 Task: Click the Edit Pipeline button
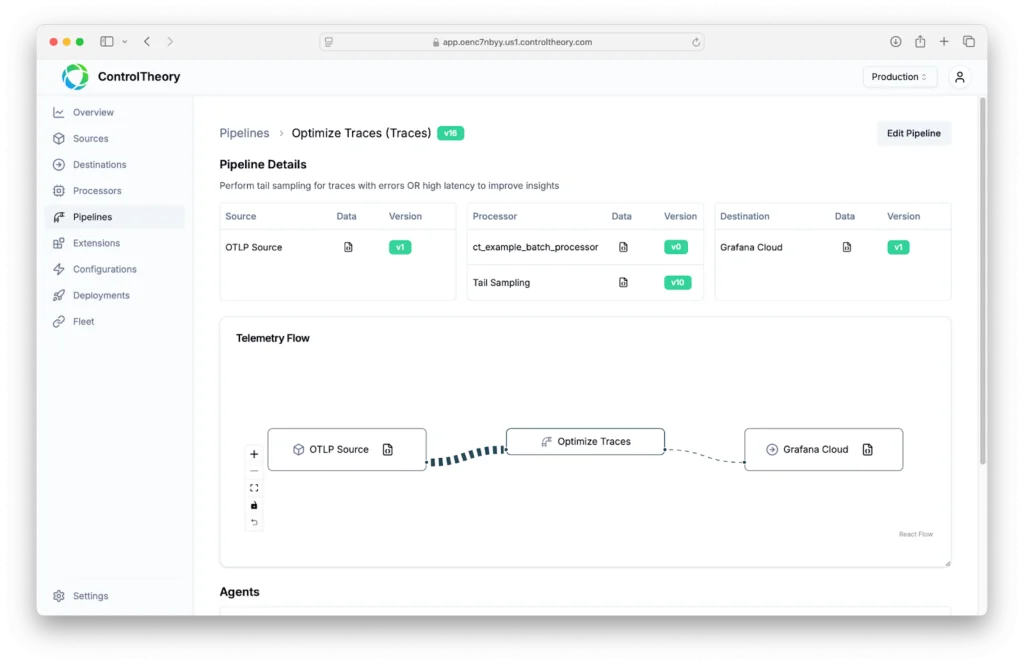tap(913, 133)
